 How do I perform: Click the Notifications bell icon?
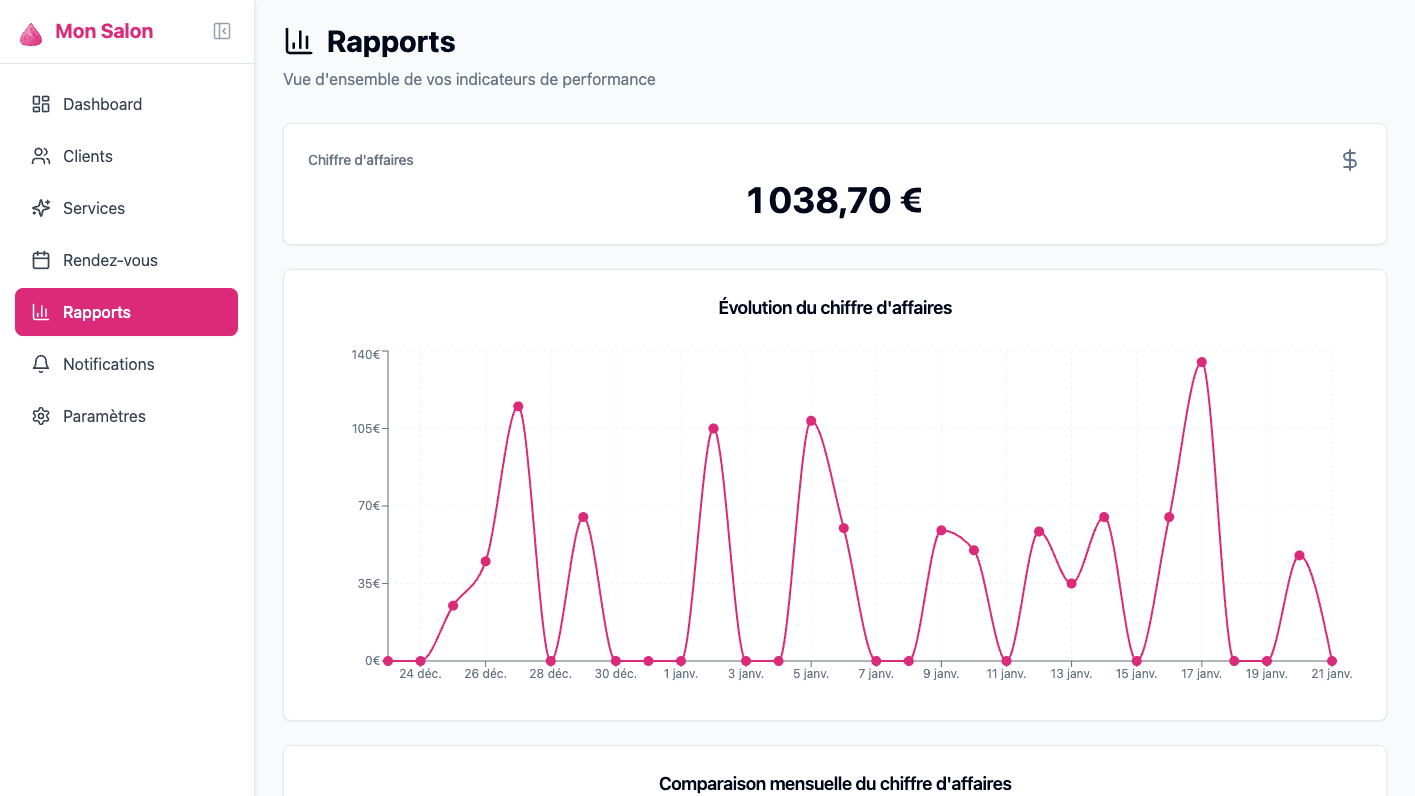[40, 364]
